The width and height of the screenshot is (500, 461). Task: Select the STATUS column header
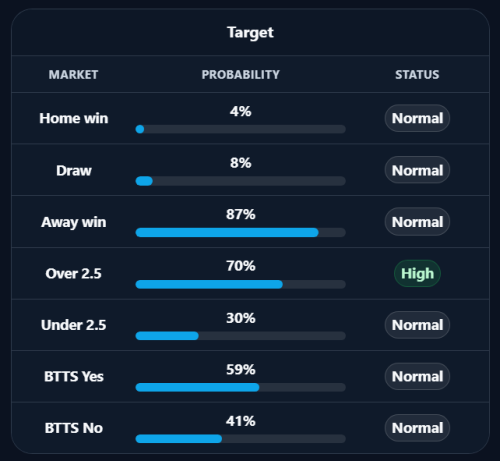pos(417,75)
